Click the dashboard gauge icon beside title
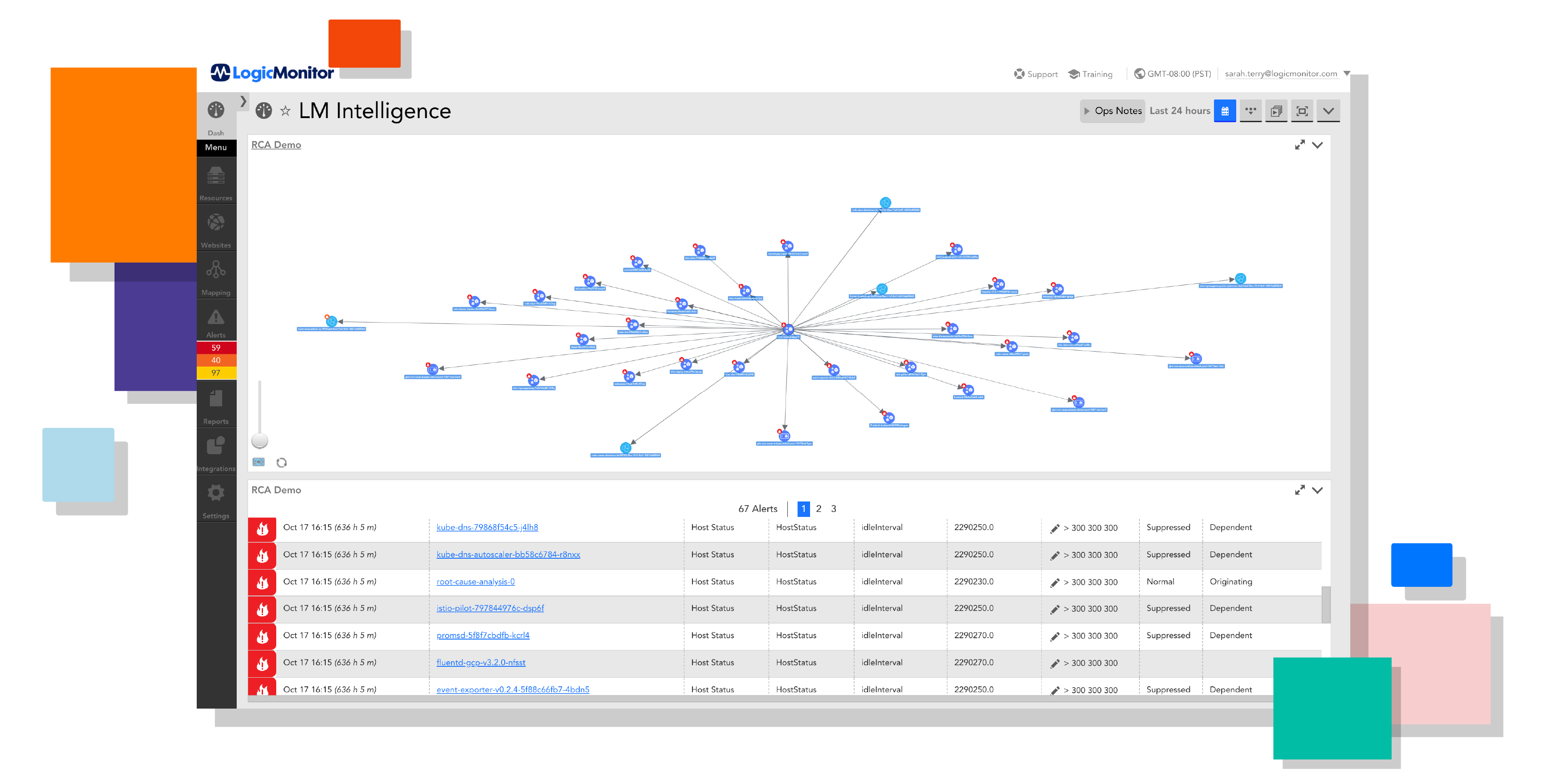Image resolution: width=1547 pixels, height=784 pixels. click(264, 110)
